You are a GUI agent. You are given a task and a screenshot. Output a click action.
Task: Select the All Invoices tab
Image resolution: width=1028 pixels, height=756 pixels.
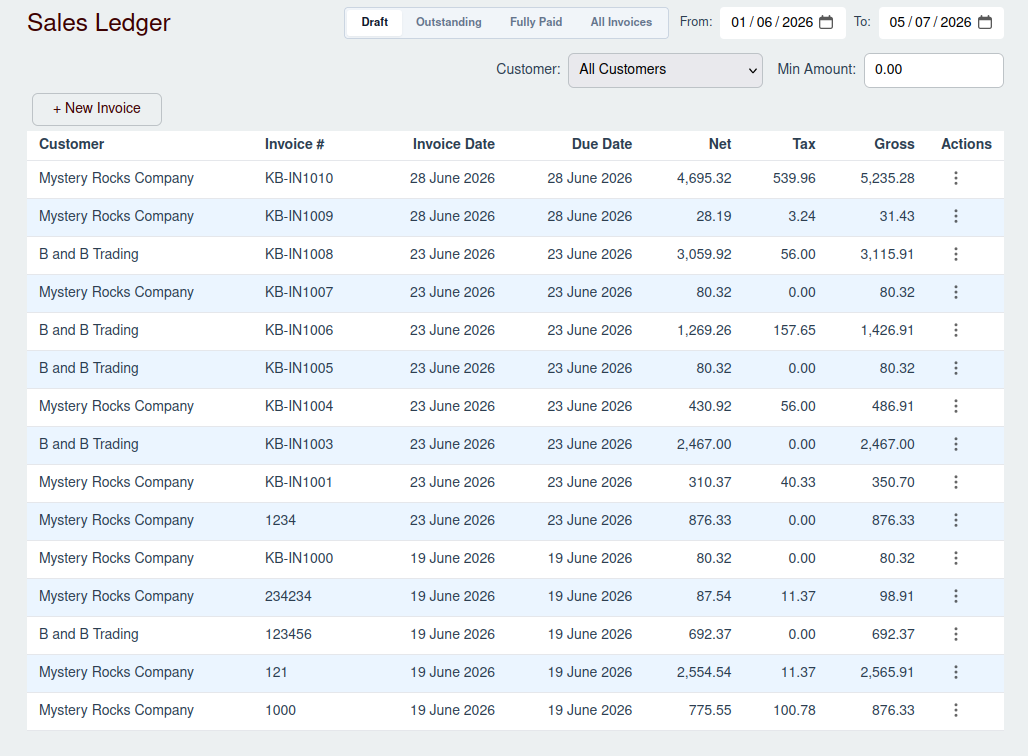621,22
